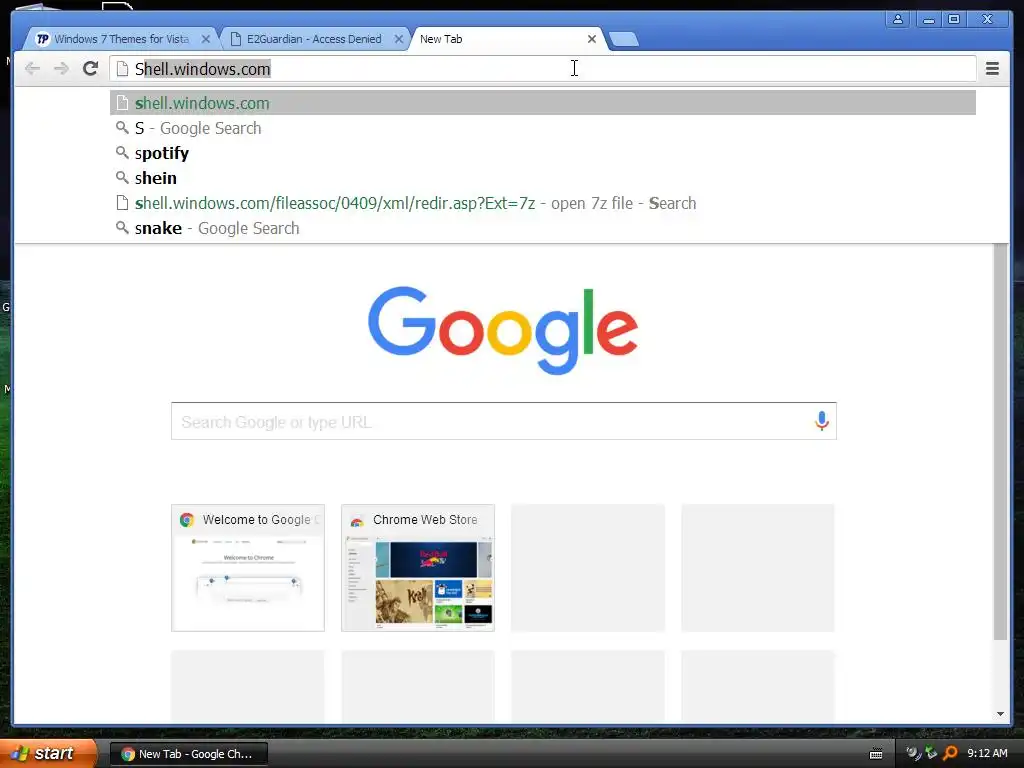Viewport: 1024px width, 768px height.
Task: Click the taskbar clock showing 9:12 AM
Action: [x=987, y=754]
